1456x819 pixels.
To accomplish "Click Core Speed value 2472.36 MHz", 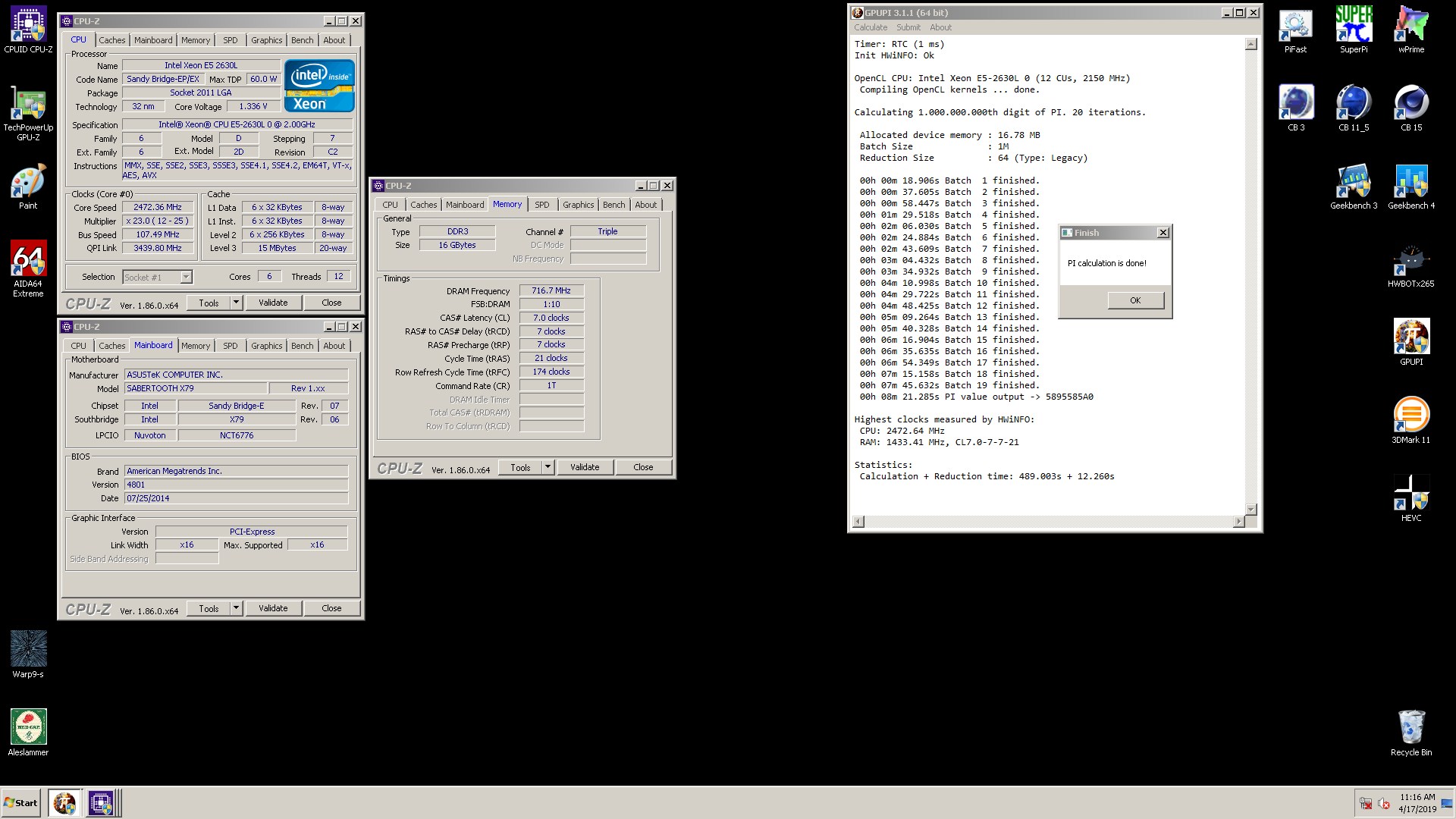I will 158,207.
